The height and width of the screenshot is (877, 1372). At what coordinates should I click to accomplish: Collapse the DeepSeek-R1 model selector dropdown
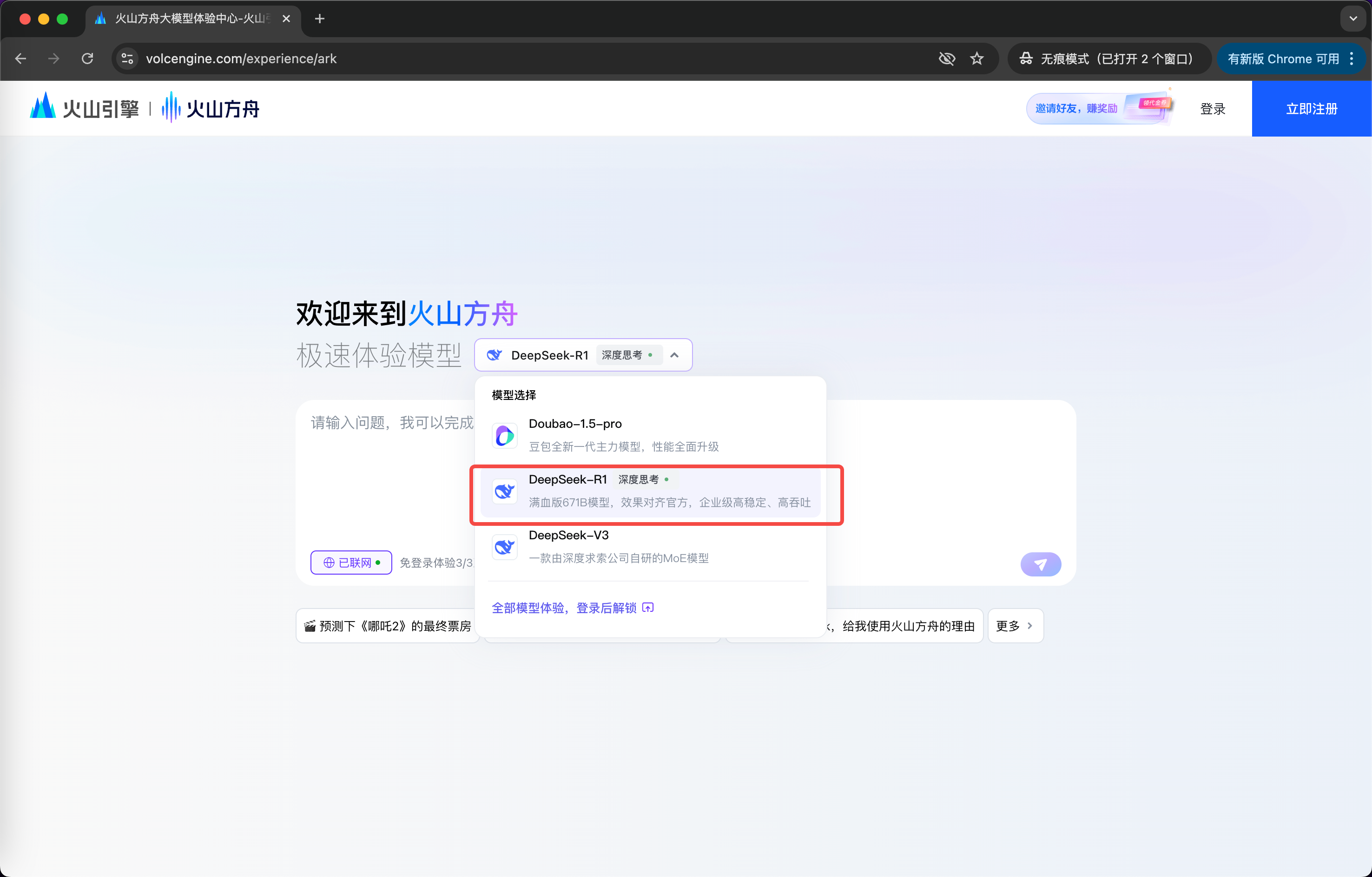point(674,355)
